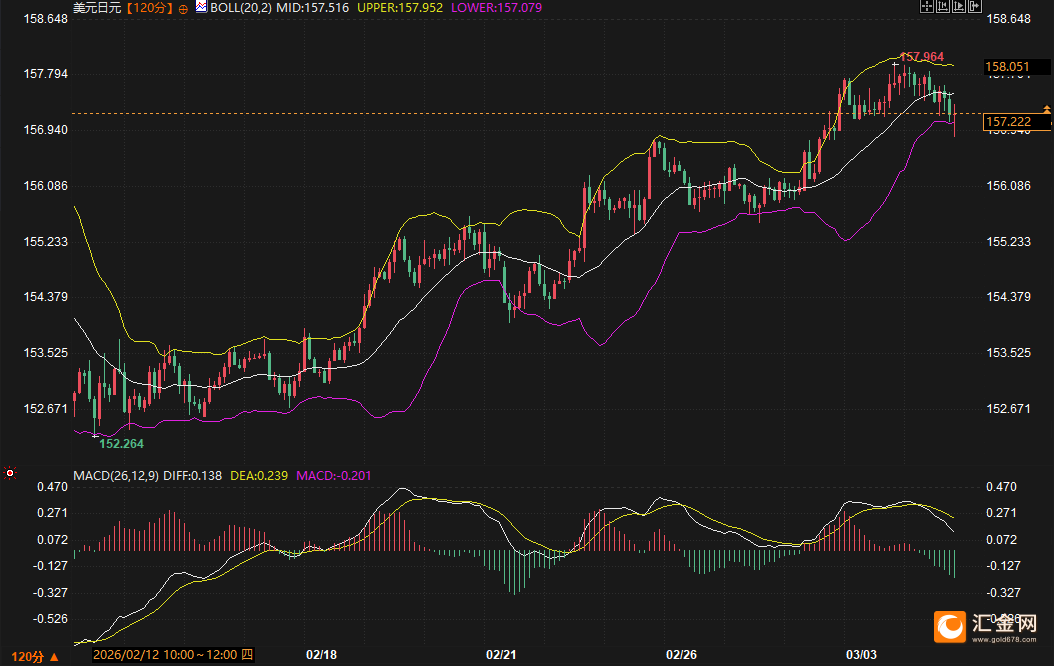Click the red sun-shaped icon beside MACD panel

point(10,472)
